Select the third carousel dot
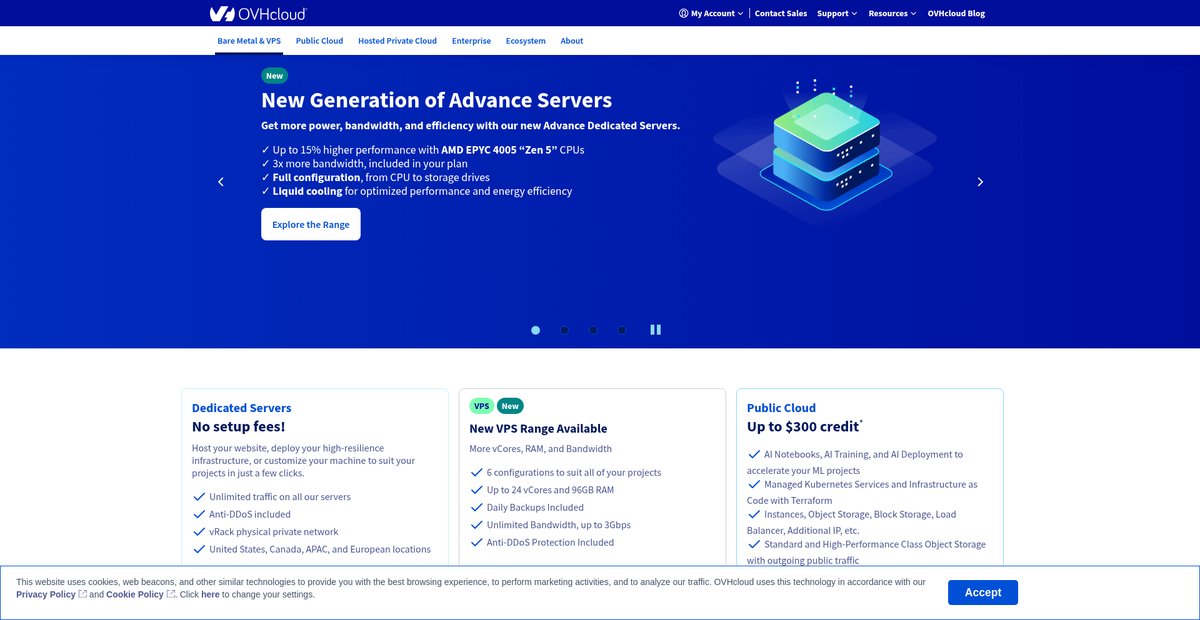 593,329
